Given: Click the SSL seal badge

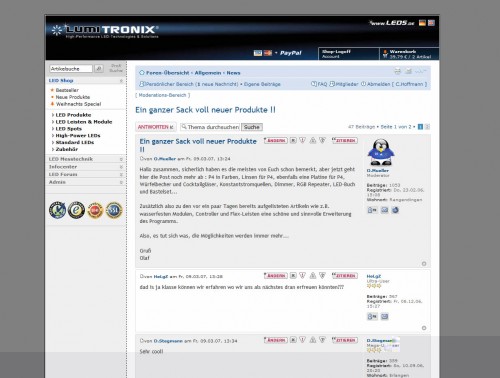Looking at the screenshot, I should click(x=114, y=210).
